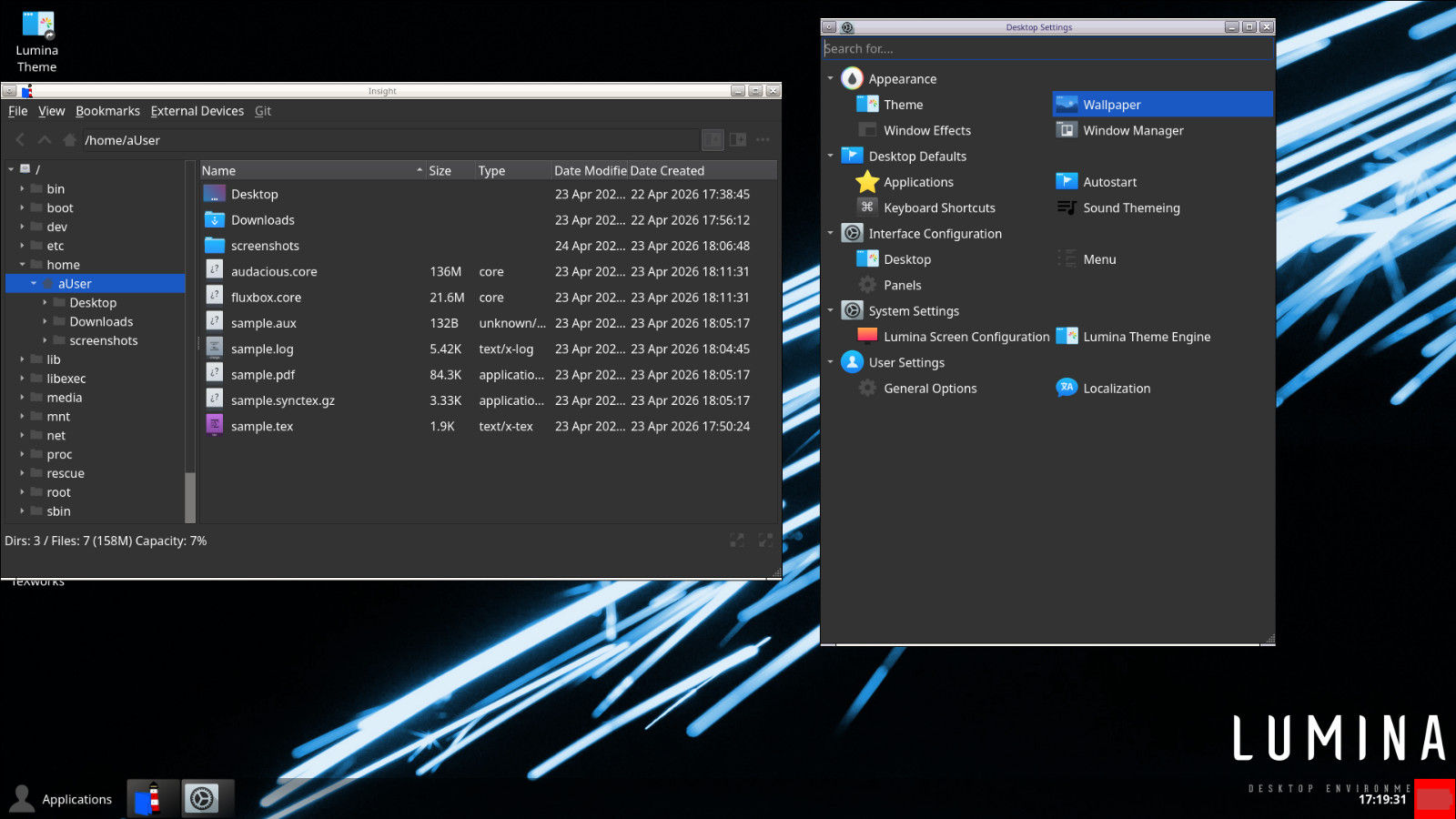Image resolution: width=1456 pixels, height=819 pixels.
Task: Collapse the Desktop Defaults category
Action: point(831,157)
